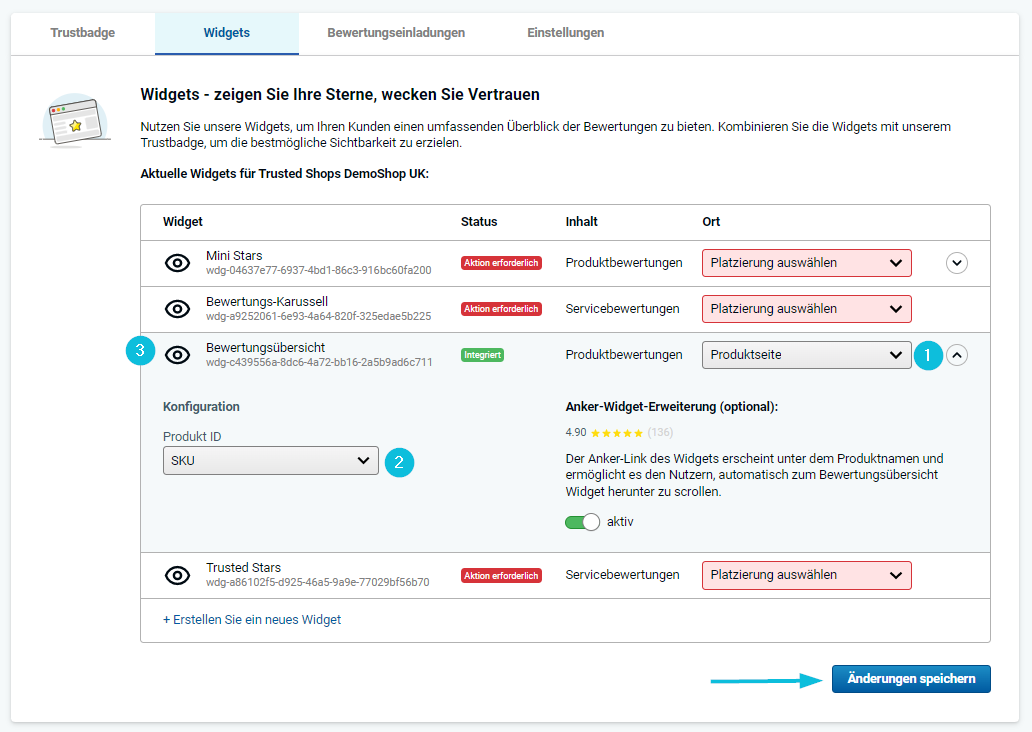Screen dimensions: 1032x732
Task: Open Platzierung auswählen dropdown for Bewertungs-Karussell
Action: tap(806, 309)
